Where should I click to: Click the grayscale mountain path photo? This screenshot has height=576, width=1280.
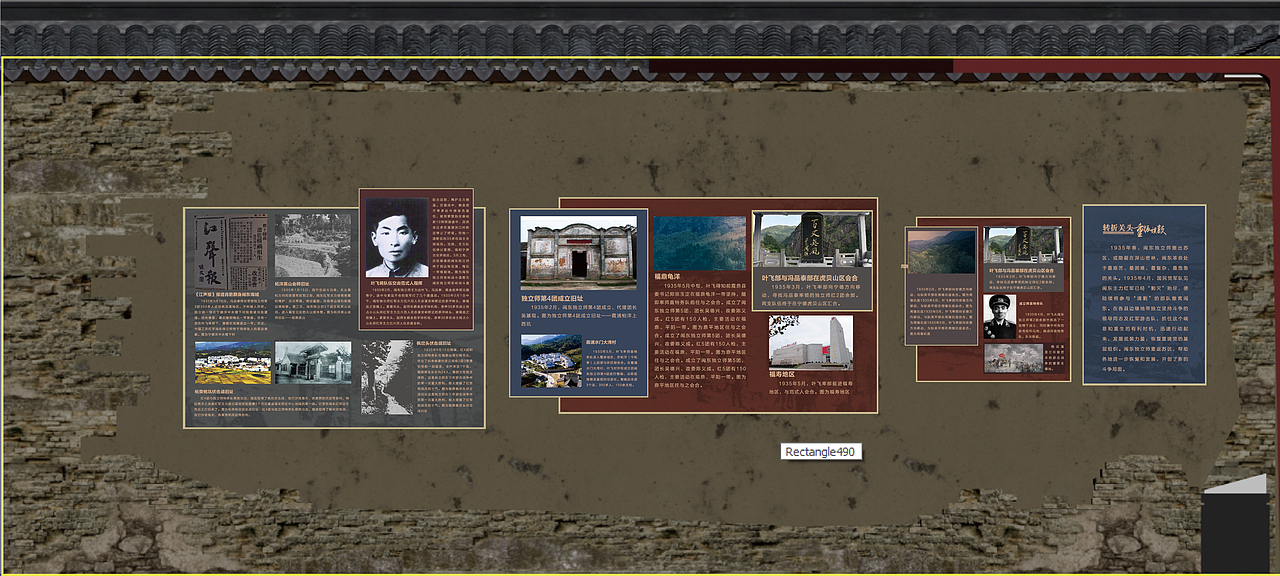[387, 377]
